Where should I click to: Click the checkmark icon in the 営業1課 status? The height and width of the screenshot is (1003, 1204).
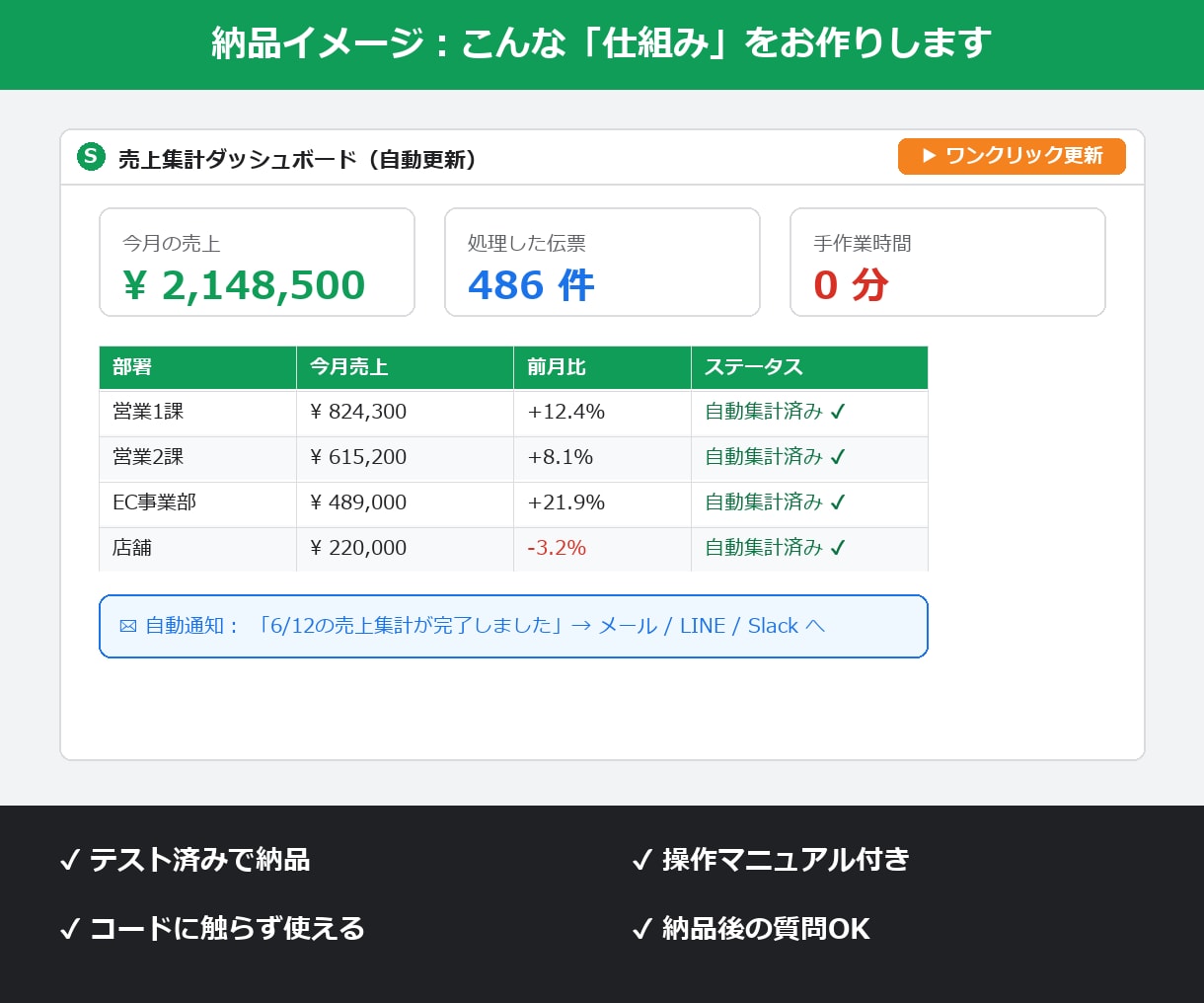(838, 412)
